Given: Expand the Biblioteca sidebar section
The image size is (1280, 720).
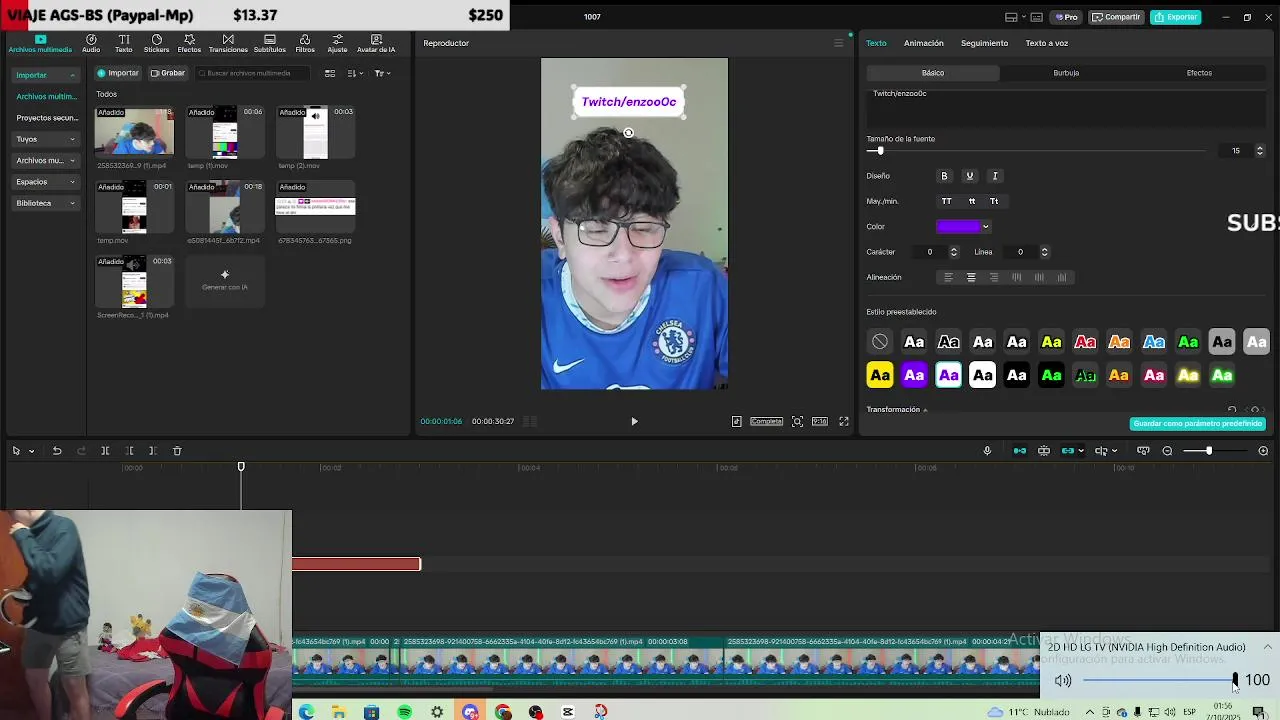Looking at the screenshot, I should 46,203.
